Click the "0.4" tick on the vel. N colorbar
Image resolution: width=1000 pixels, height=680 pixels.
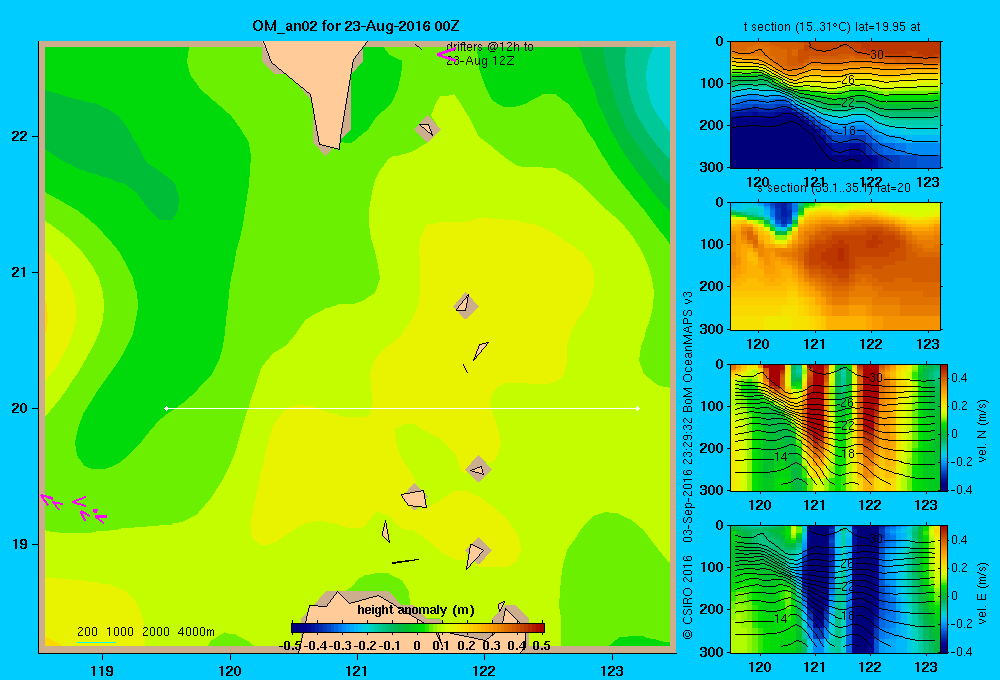[959, 378]
